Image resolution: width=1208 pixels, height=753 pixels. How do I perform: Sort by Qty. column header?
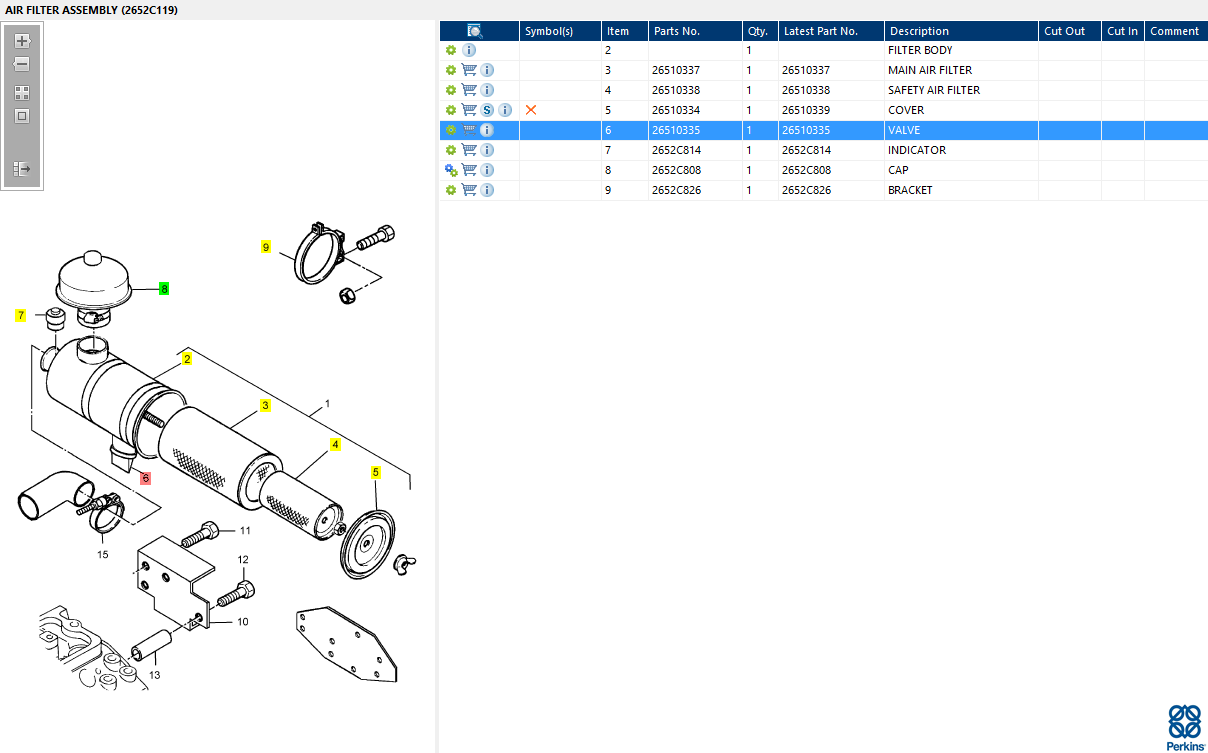click(x=760, y=31)
